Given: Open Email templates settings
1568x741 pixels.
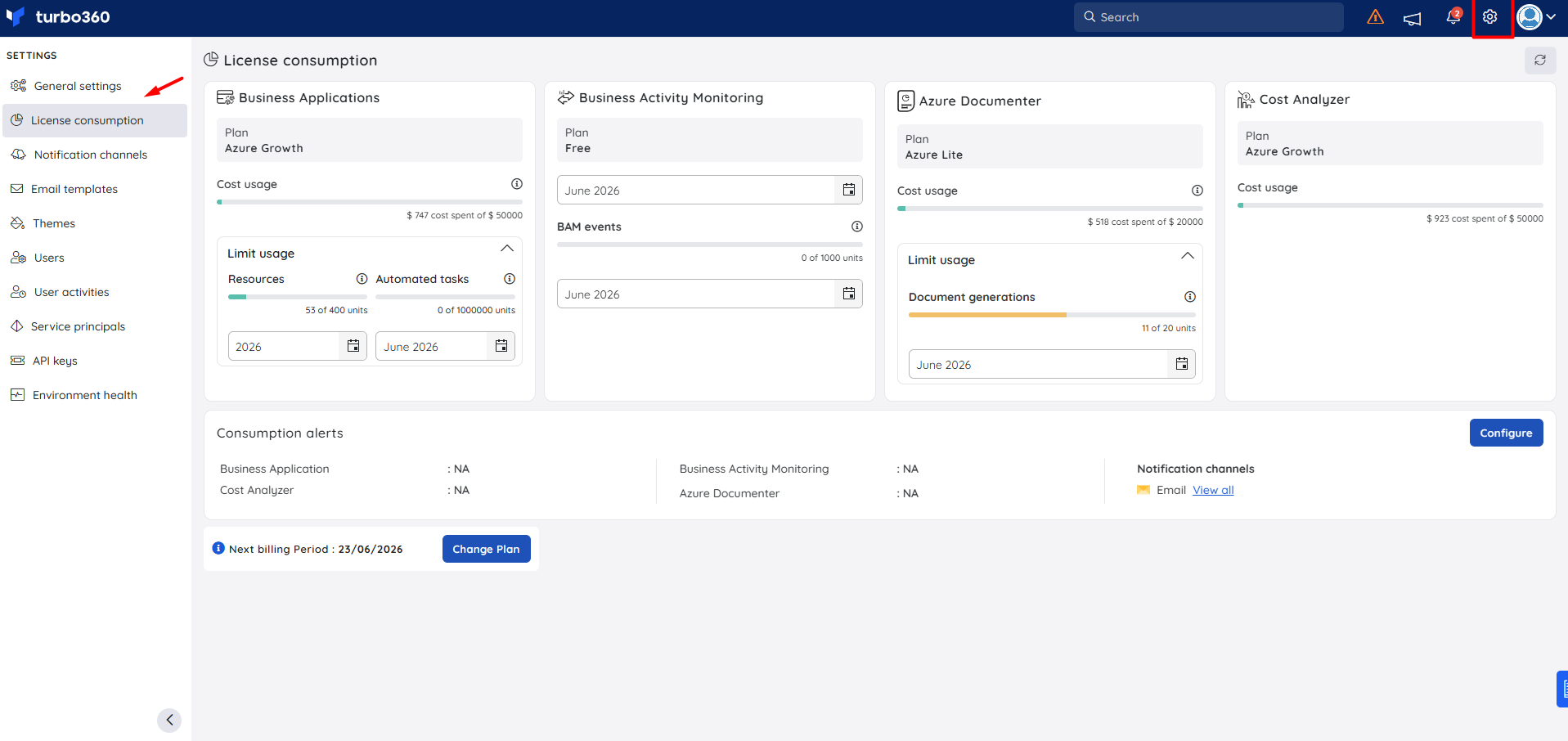Looking at the screenshot, I should 95,189.
